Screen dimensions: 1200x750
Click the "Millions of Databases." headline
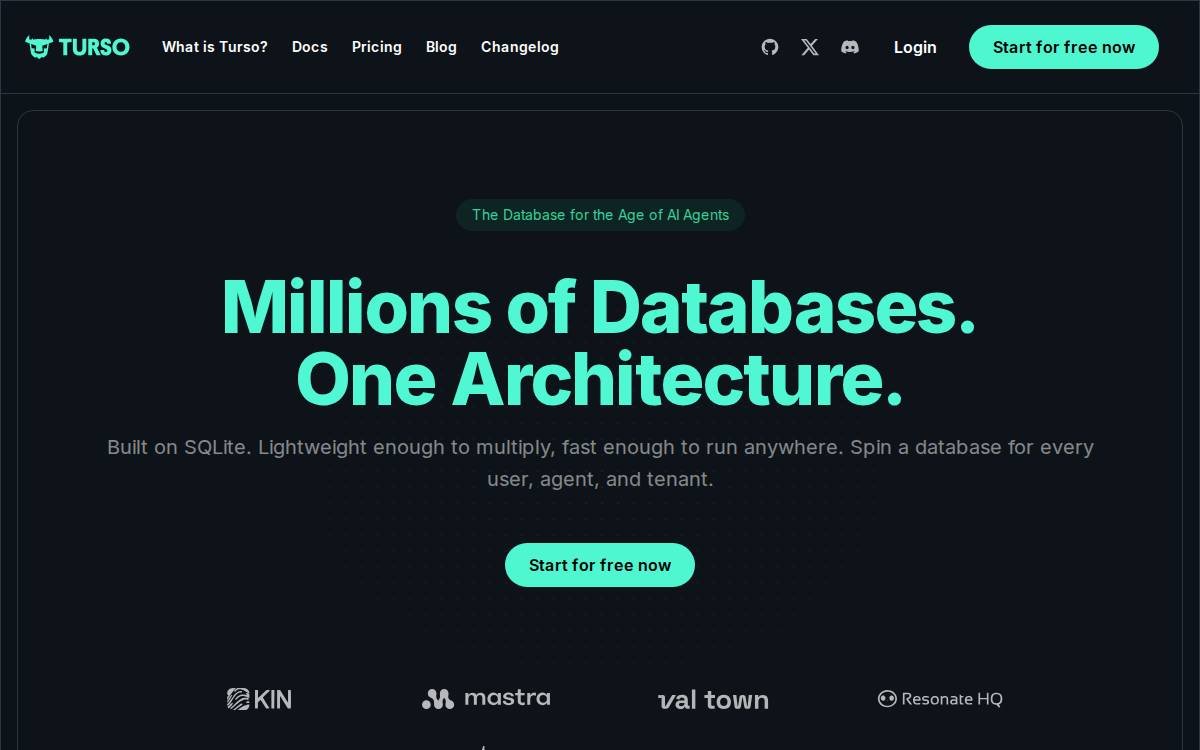click(599, 306)
